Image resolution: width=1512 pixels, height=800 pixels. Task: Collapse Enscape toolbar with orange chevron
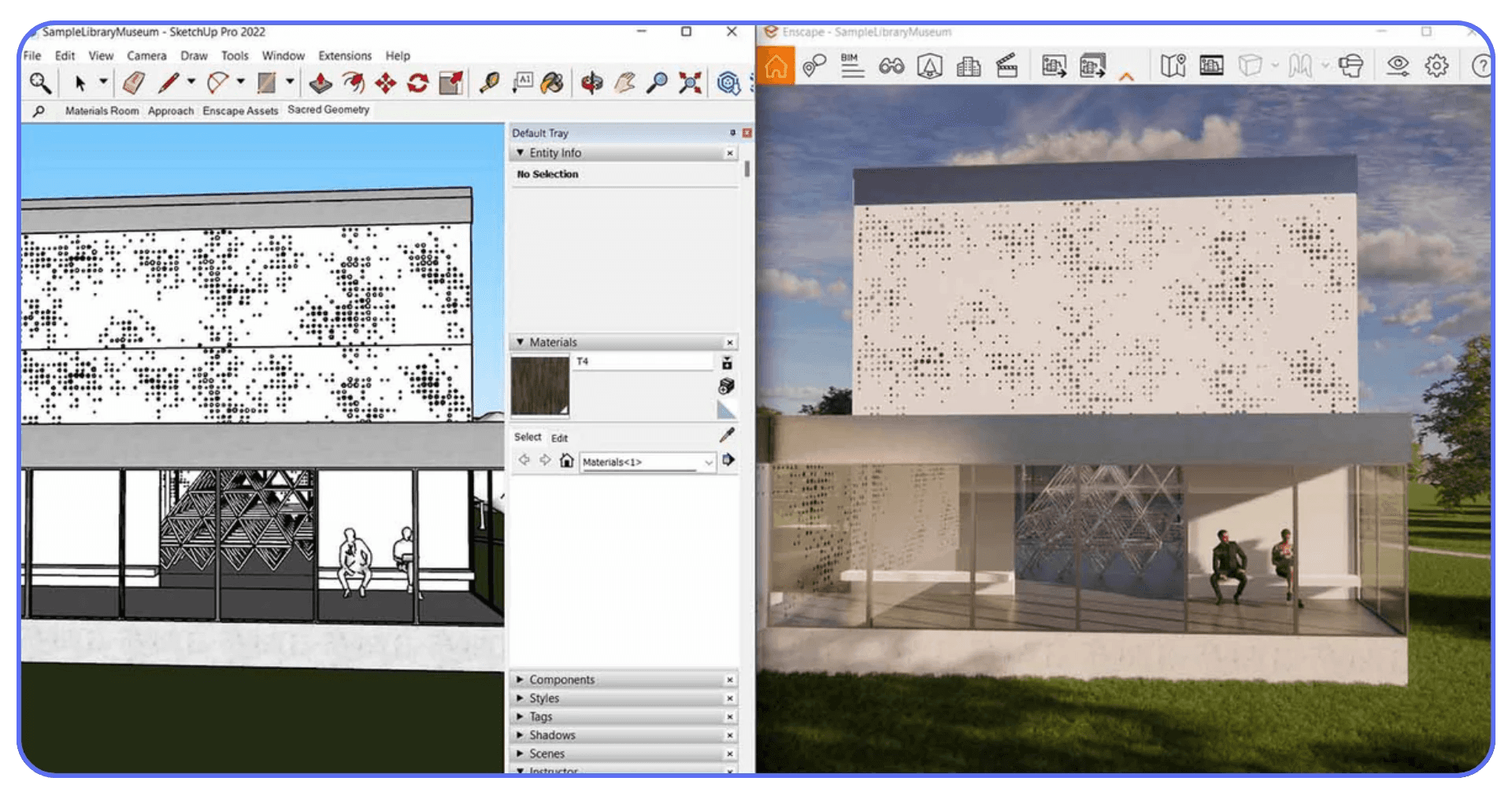coord(1126,76)
